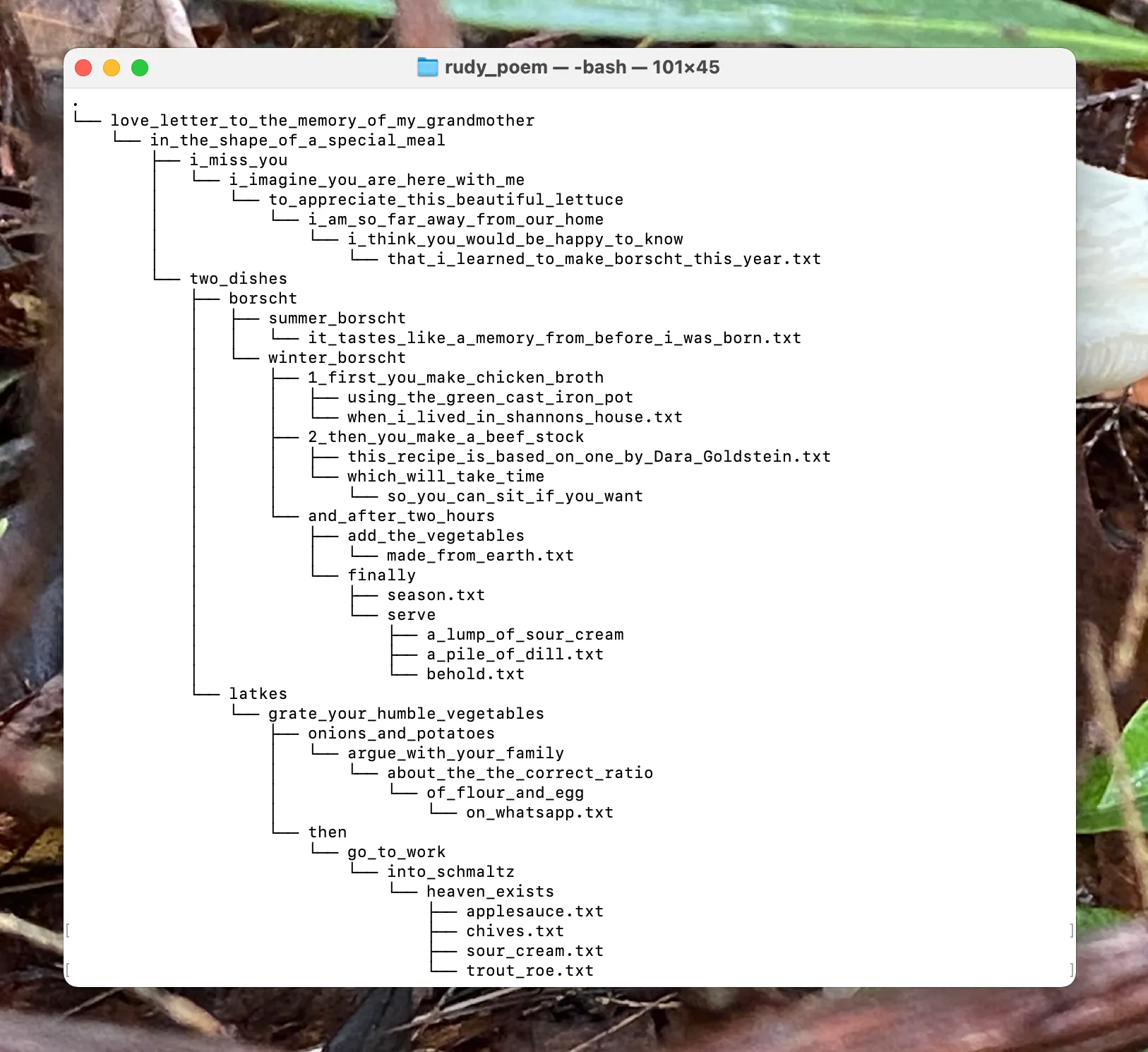Click 'and_after_two_hours' directory
The image size is (1148, 1052).
401,516
